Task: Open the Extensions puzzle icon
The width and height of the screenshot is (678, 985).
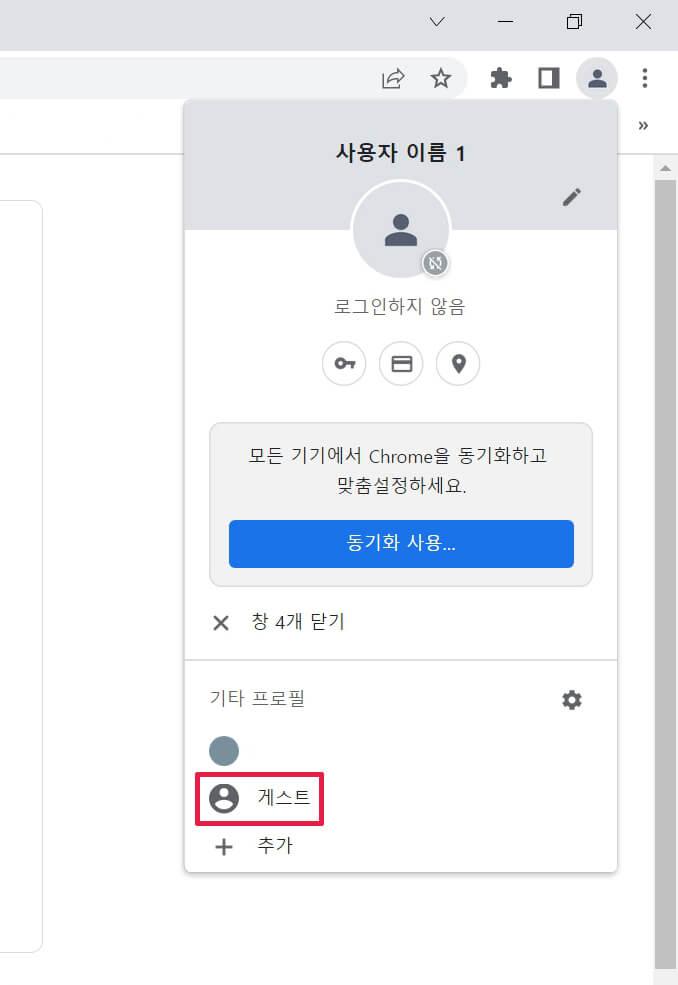Action: [501, 78]
